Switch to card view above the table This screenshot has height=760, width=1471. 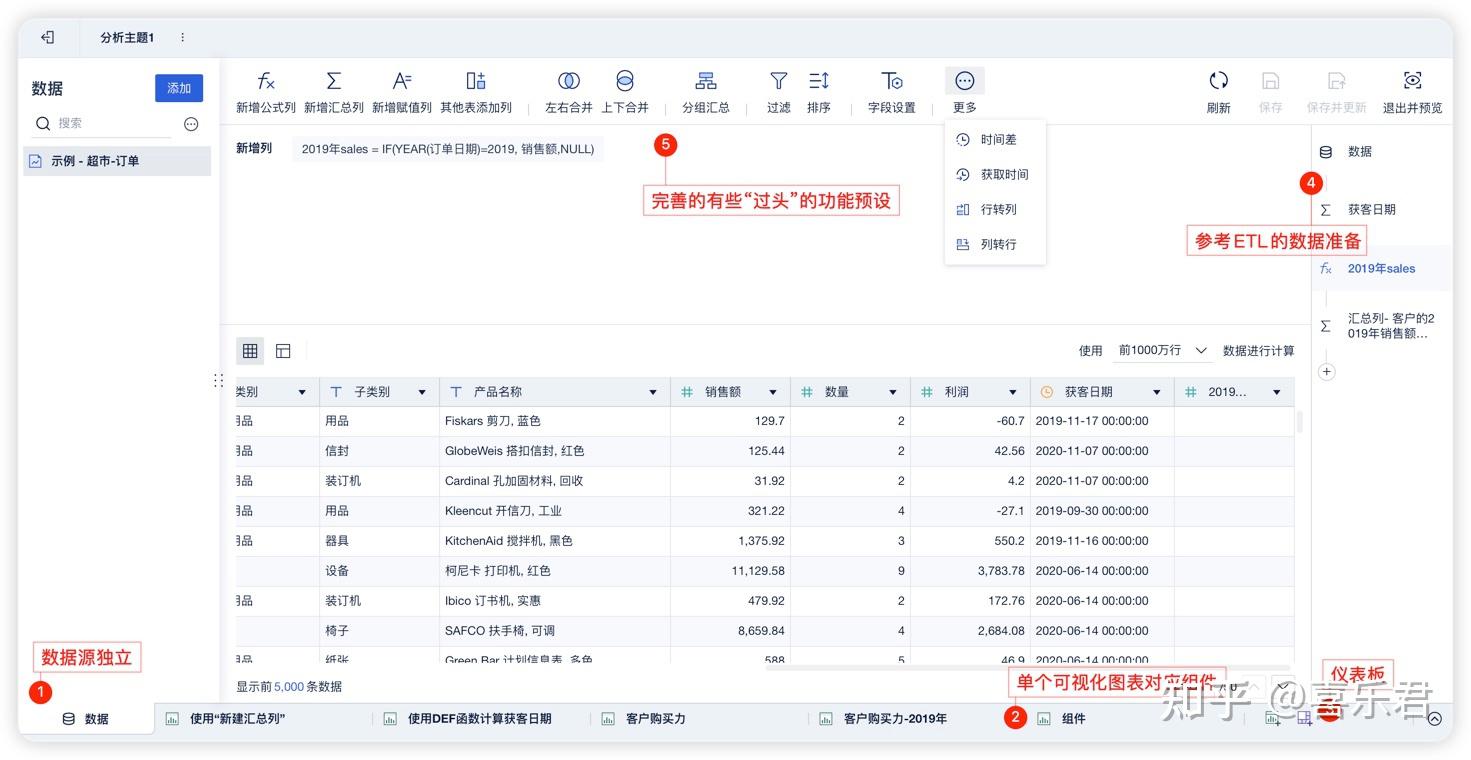tap(283, 351)
